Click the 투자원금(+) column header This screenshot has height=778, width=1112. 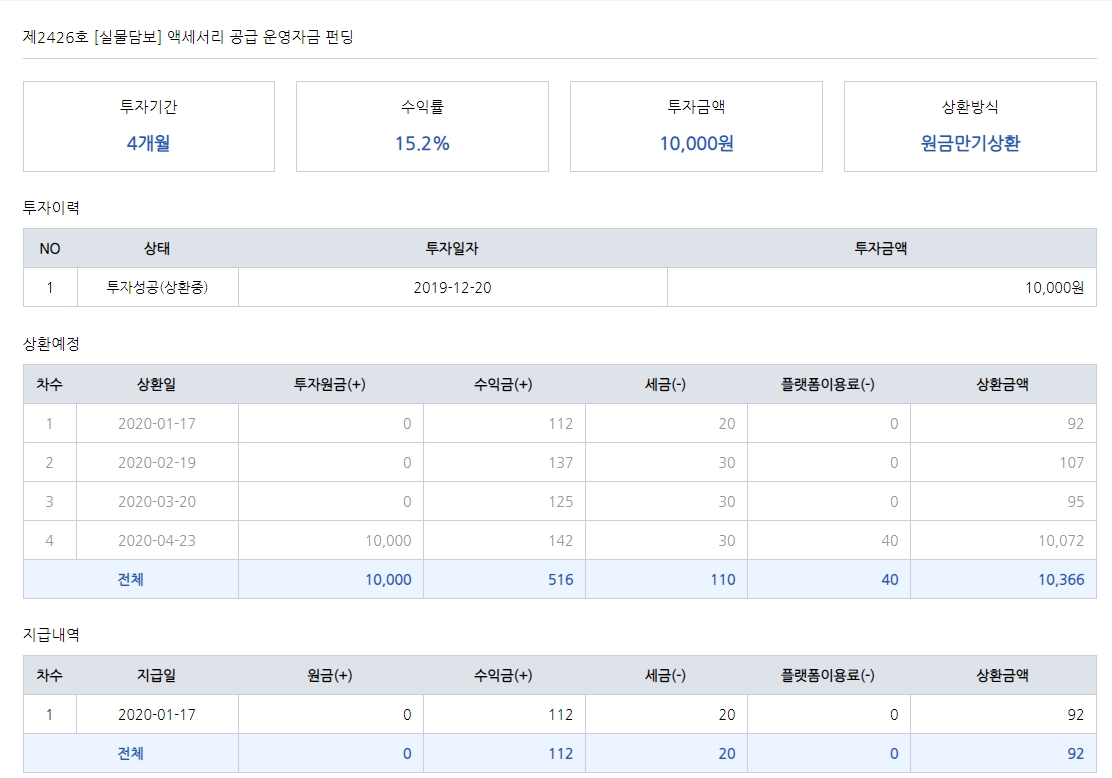tap(330, 384)
